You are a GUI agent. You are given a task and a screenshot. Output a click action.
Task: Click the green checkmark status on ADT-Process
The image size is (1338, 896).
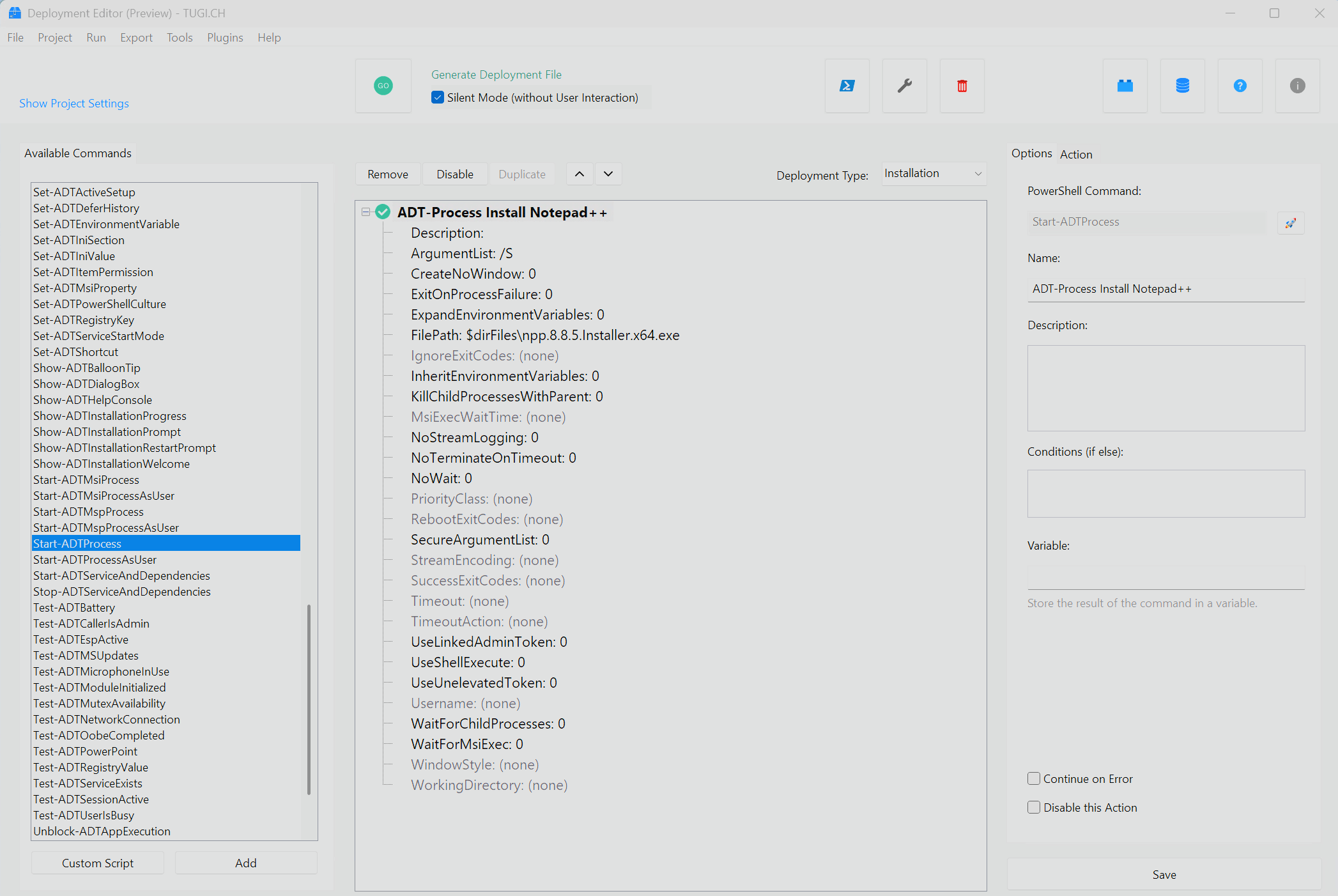pyautogui.click(x=383, y=212)
